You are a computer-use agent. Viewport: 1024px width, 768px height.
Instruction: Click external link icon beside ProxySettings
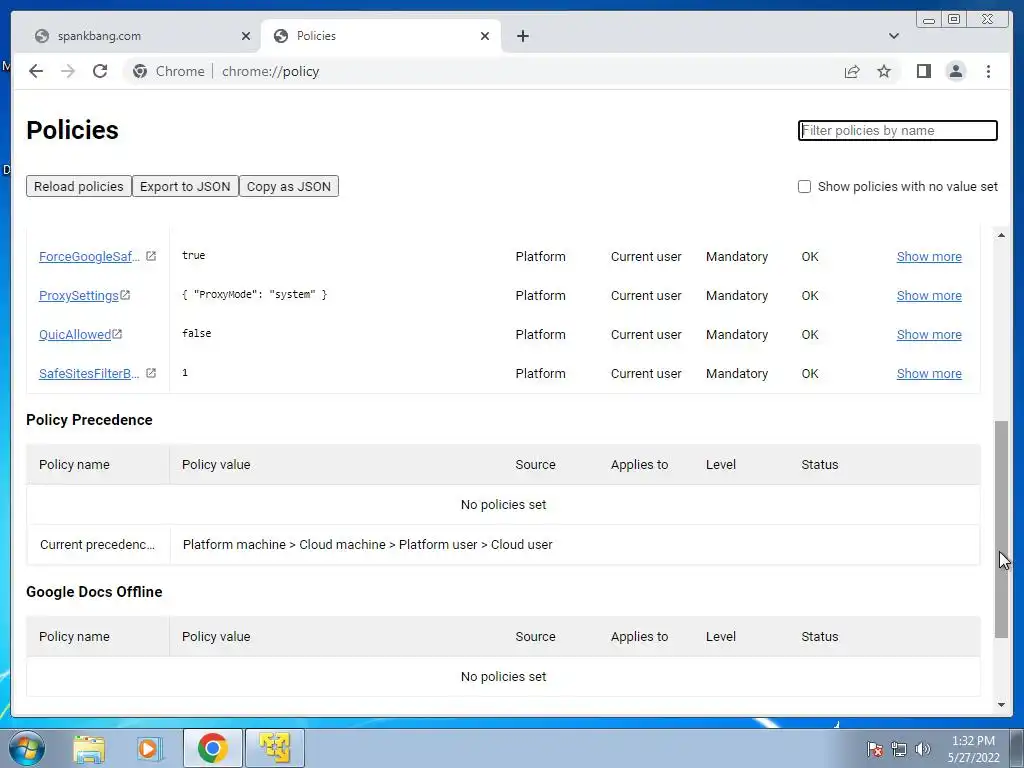point(125,295)
